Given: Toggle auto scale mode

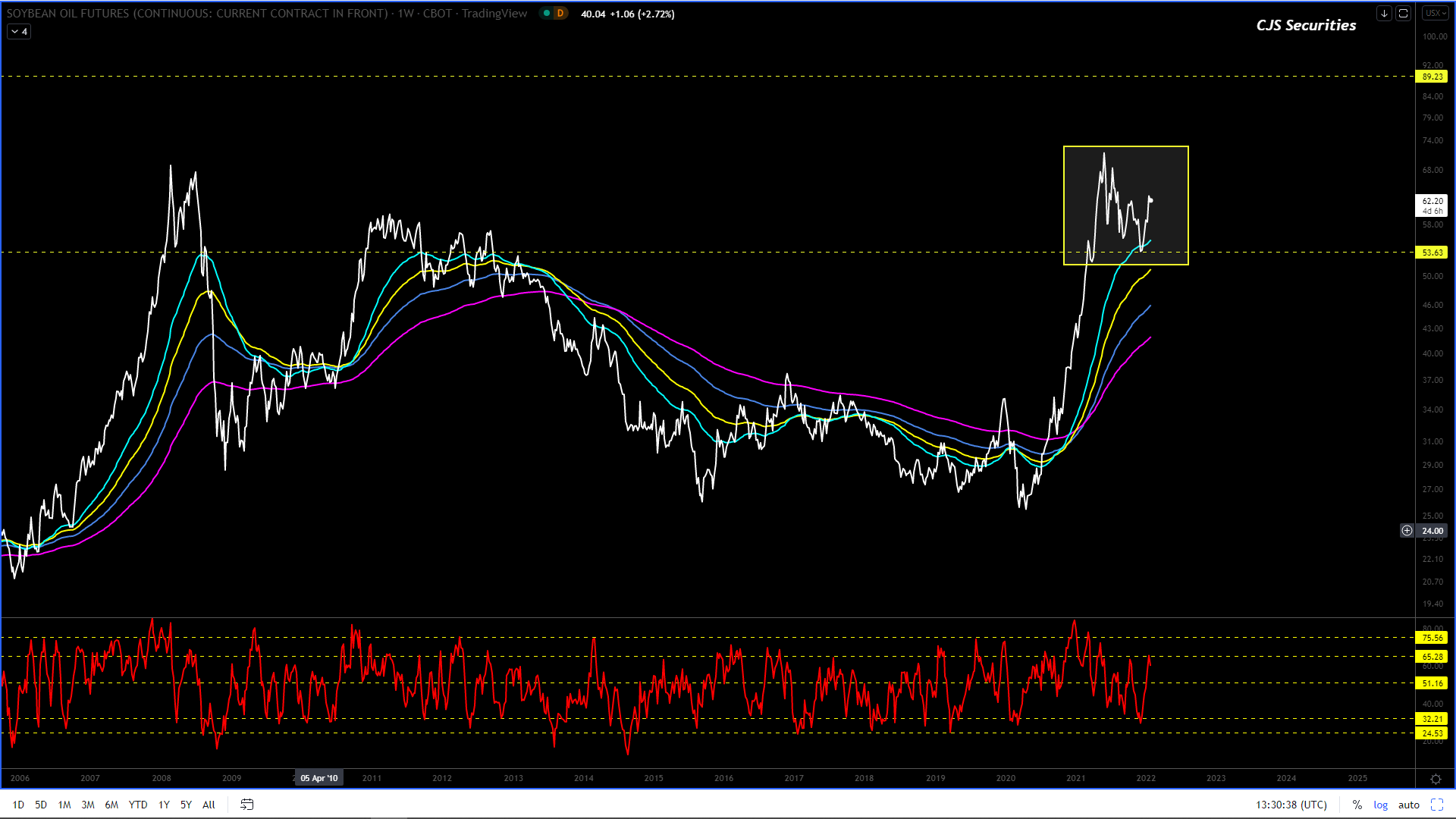Looking at the screenshot, I should pyautogui.click(x=1408, y=805).
